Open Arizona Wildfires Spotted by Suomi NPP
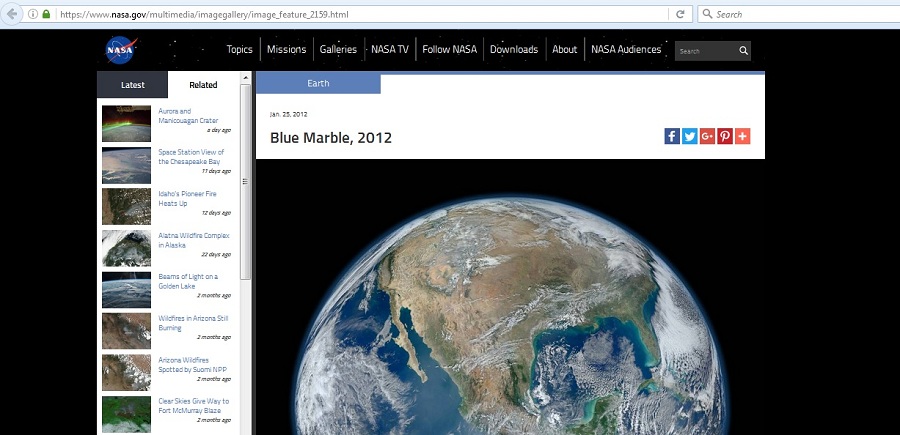 (x=191, y=364)
